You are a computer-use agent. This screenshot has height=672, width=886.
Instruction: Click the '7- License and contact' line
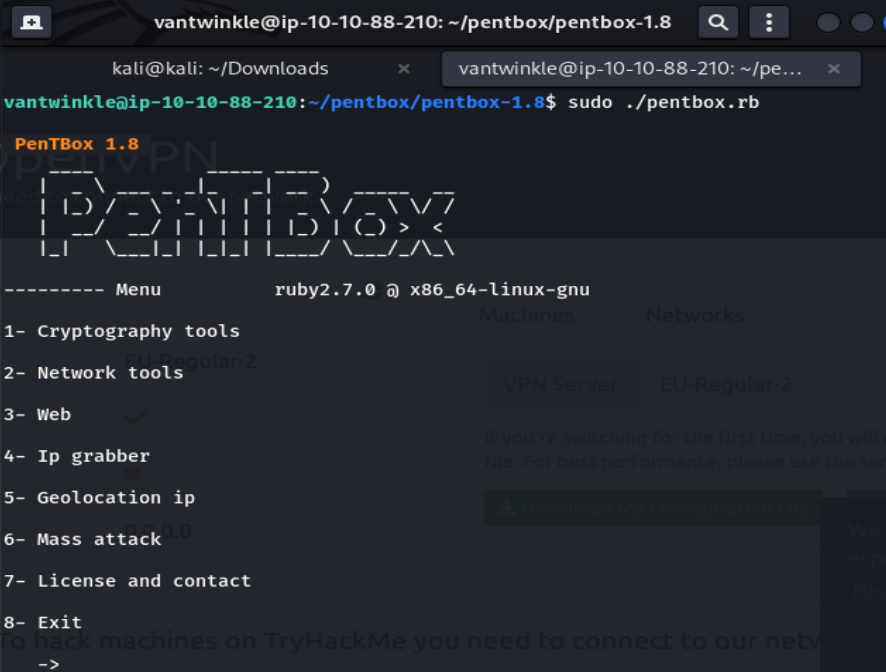[x=127, y=581]
